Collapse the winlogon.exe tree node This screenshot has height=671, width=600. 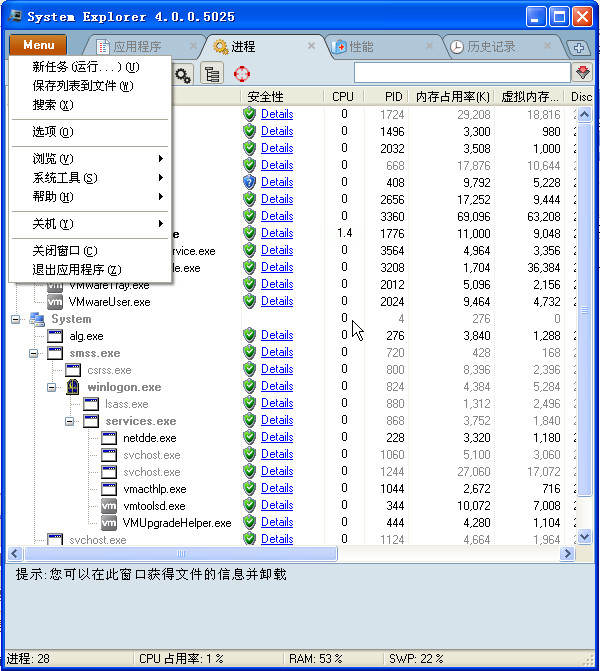point(51,387)
